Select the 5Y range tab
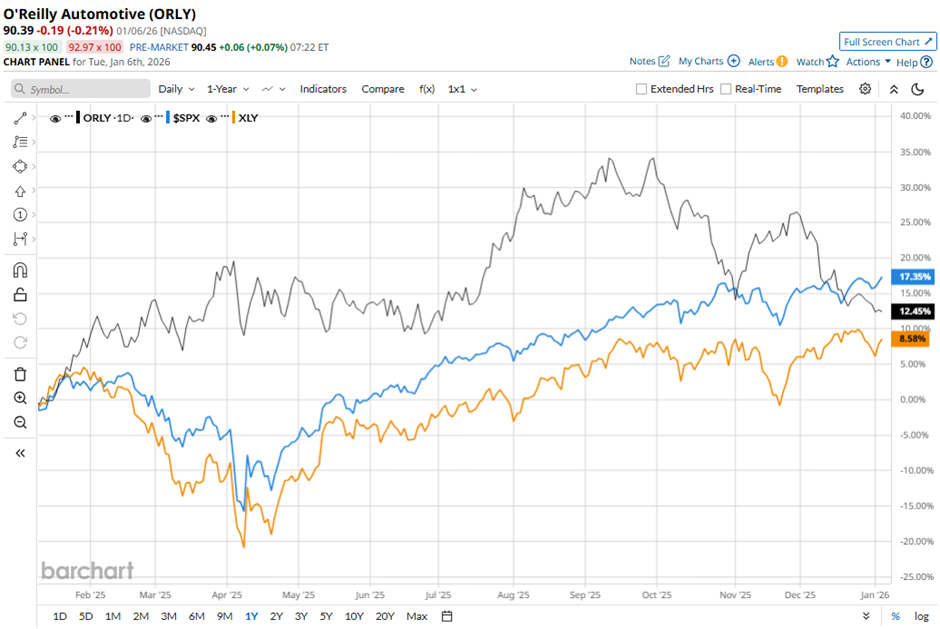Screen dimensions: 940x629 (x=326, y=616)
